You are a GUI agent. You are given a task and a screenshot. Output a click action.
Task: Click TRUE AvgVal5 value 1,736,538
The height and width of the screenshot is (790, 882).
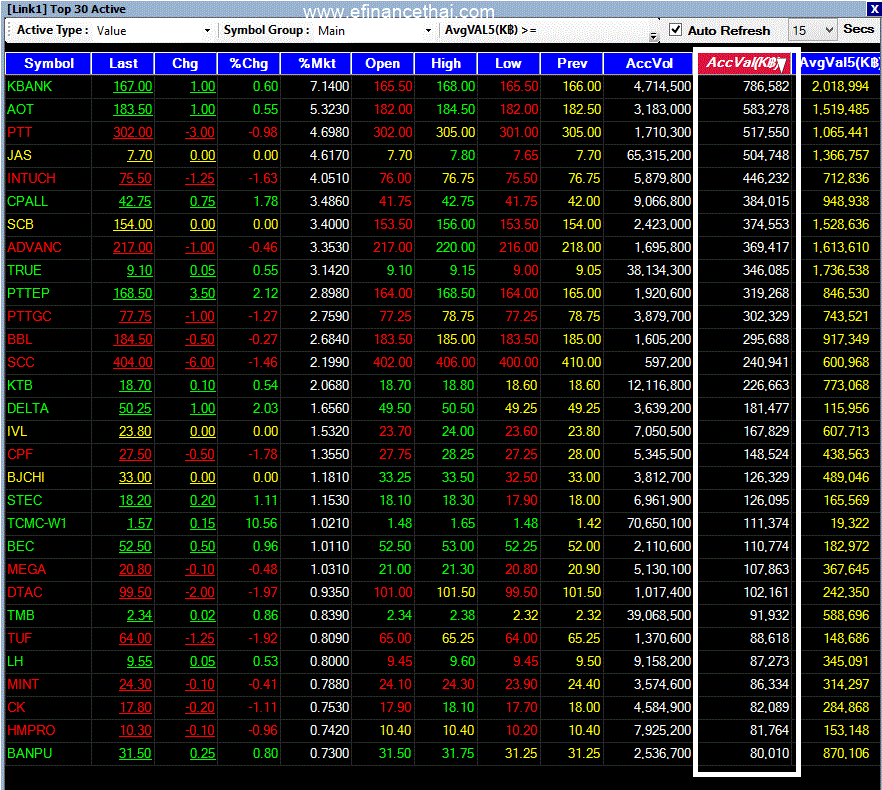pyautogui.click(x=841, y=271)
